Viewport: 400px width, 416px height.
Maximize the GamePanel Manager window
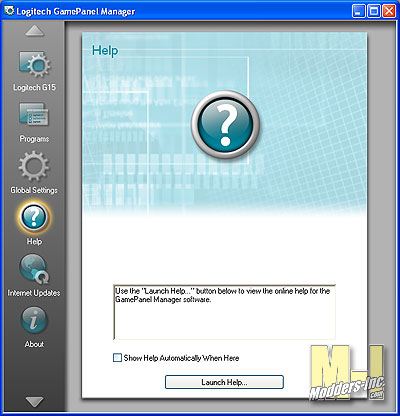(374, 11)
